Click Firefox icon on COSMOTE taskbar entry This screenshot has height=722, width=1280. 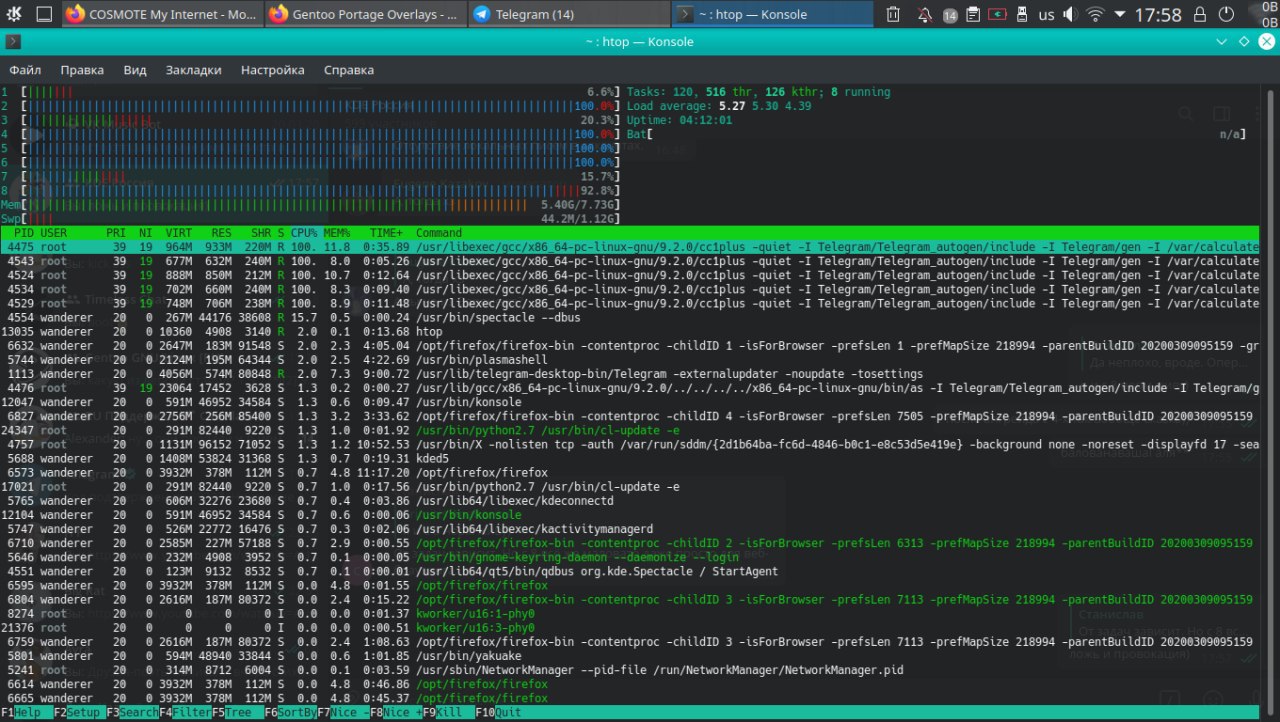[x=76, y=14]
